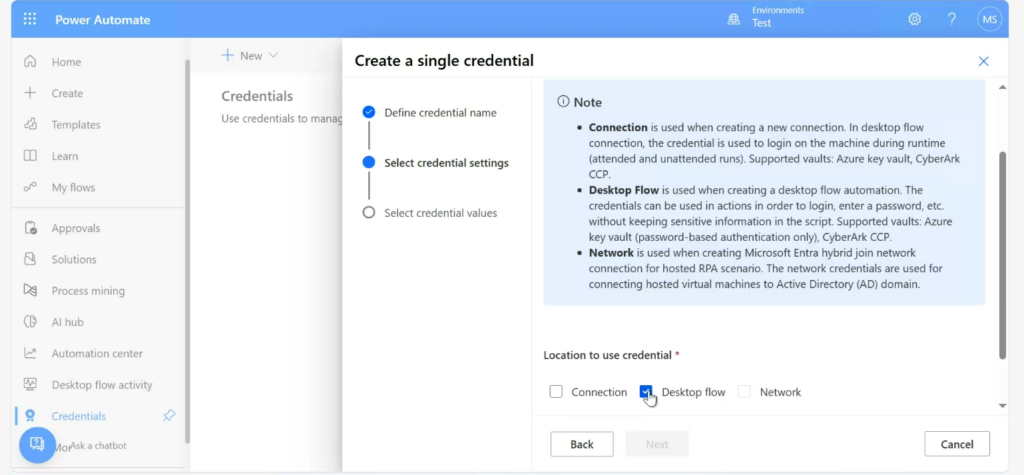Click the AI hub brain icon
Viewport: 1024px width, 475px height.
click(x=30, y=321)
